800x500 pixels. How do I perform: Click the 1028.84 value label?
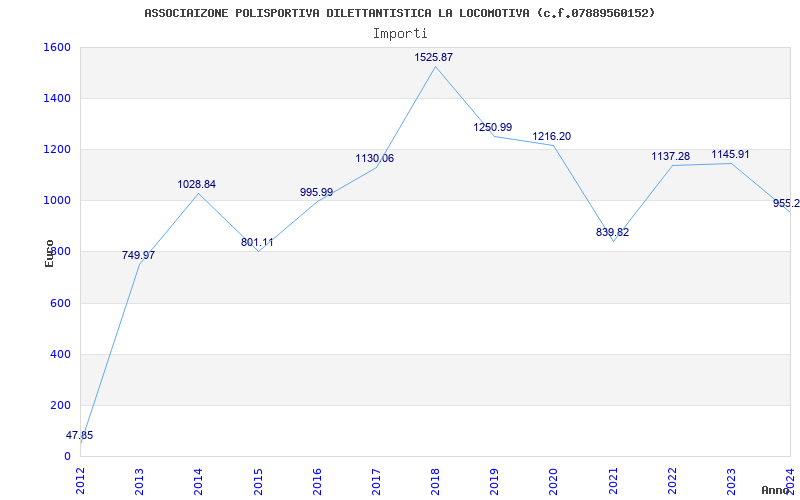[x=196, y=184]
